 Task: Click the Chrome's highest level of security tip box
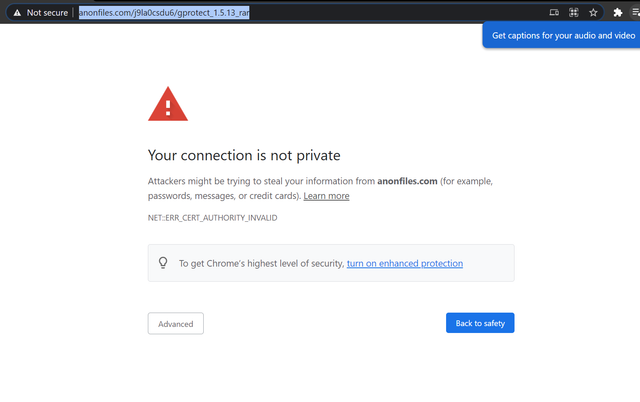(x=331, y=263)
